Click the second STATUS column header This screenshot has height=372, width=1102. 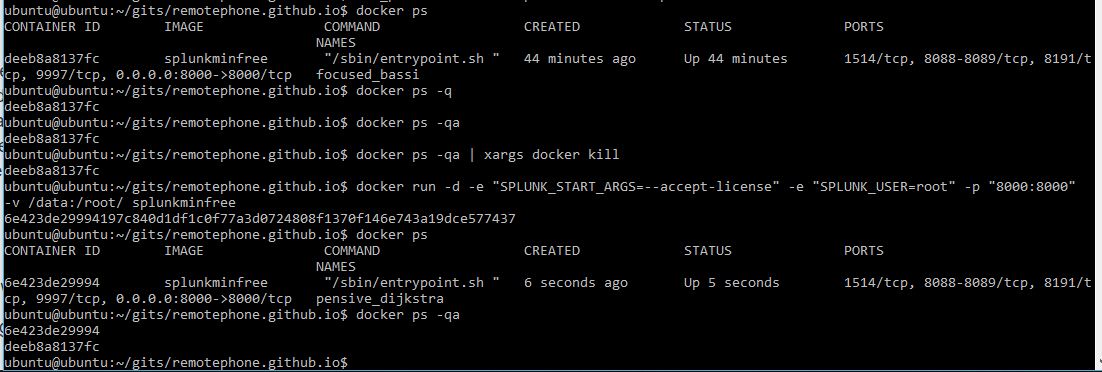click(708, 251)
